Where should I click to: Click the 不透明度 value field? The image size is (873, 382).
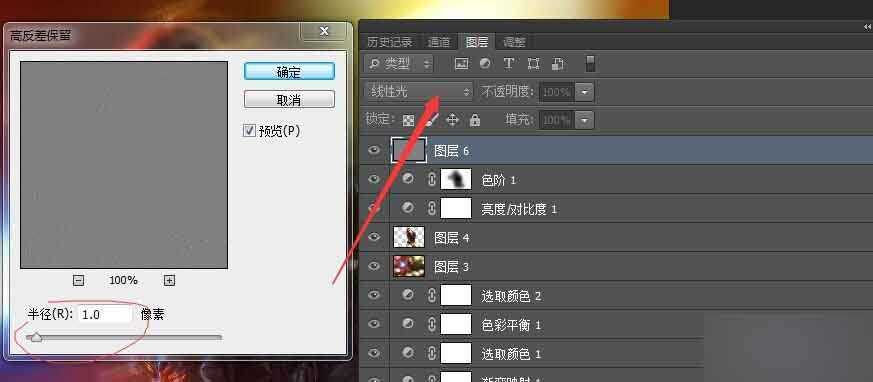[556, 92]
